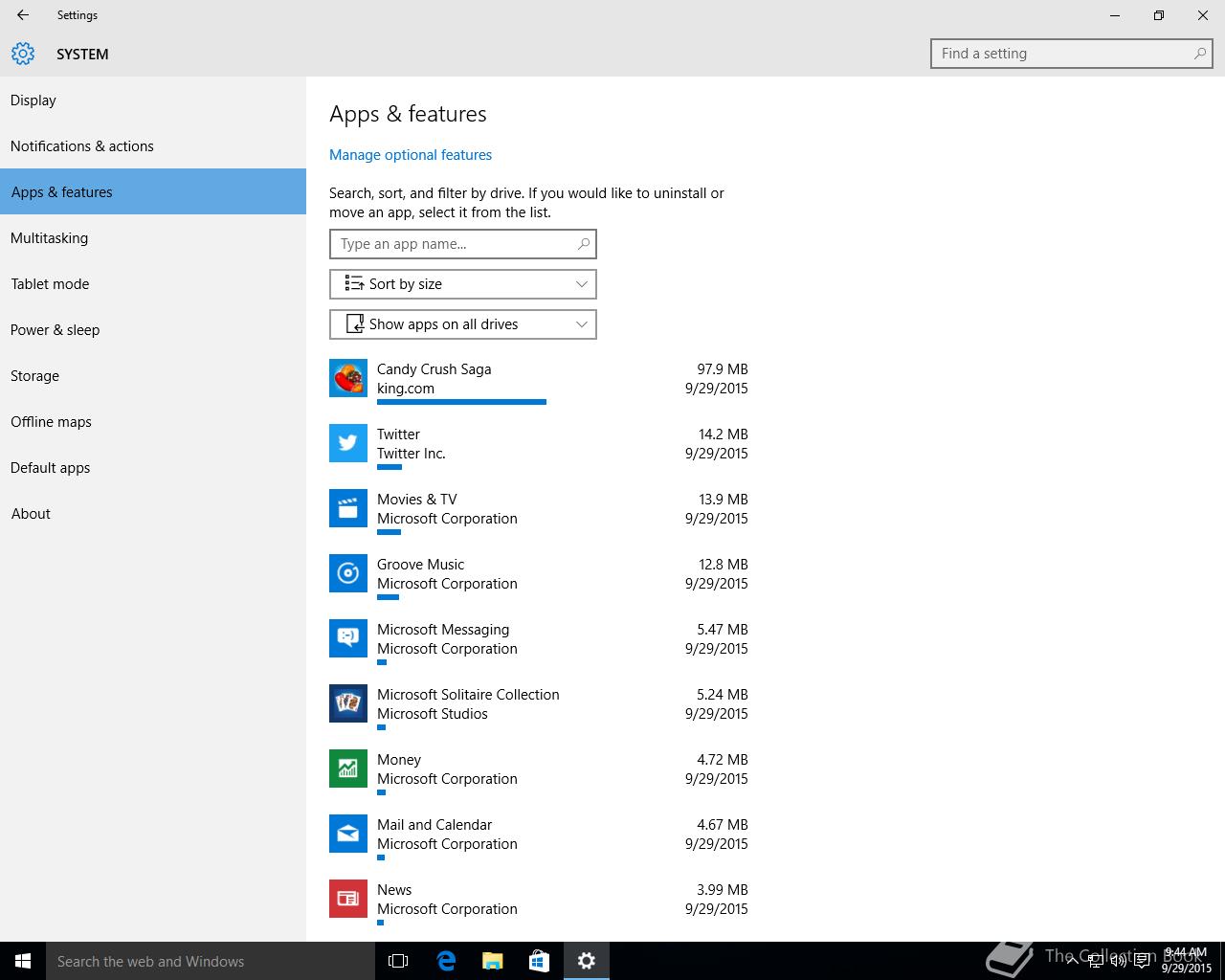Click the Groove Music disc icon
The width and height of the screenshot is (1225, 980).
tap(348, 574)
